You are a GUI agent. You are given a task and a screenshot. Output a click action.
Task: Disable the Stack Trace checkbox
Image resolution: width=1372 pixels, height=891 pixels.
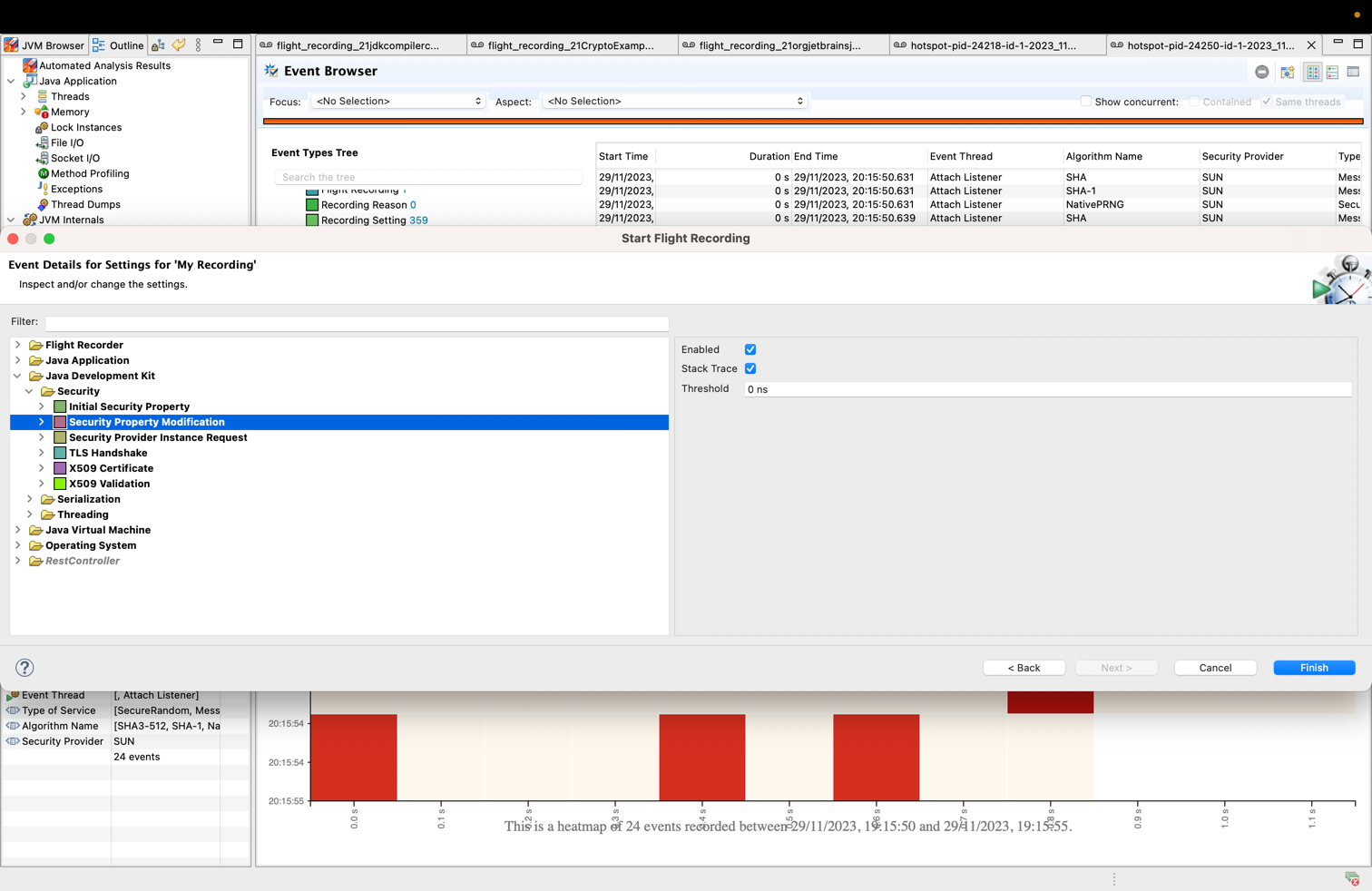(750, 368)
